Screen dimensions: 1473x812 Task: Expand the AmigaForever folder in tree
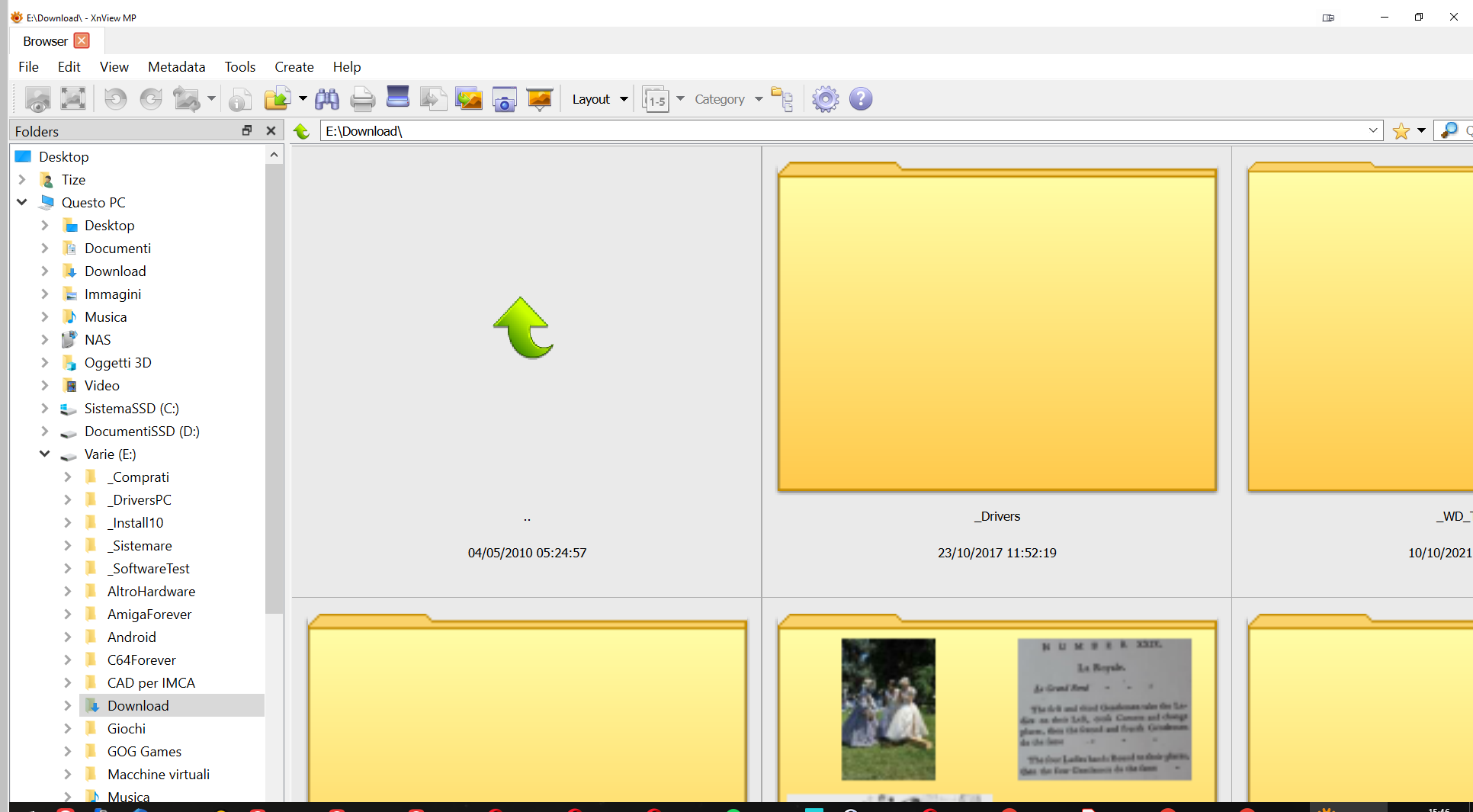(68, 615)
